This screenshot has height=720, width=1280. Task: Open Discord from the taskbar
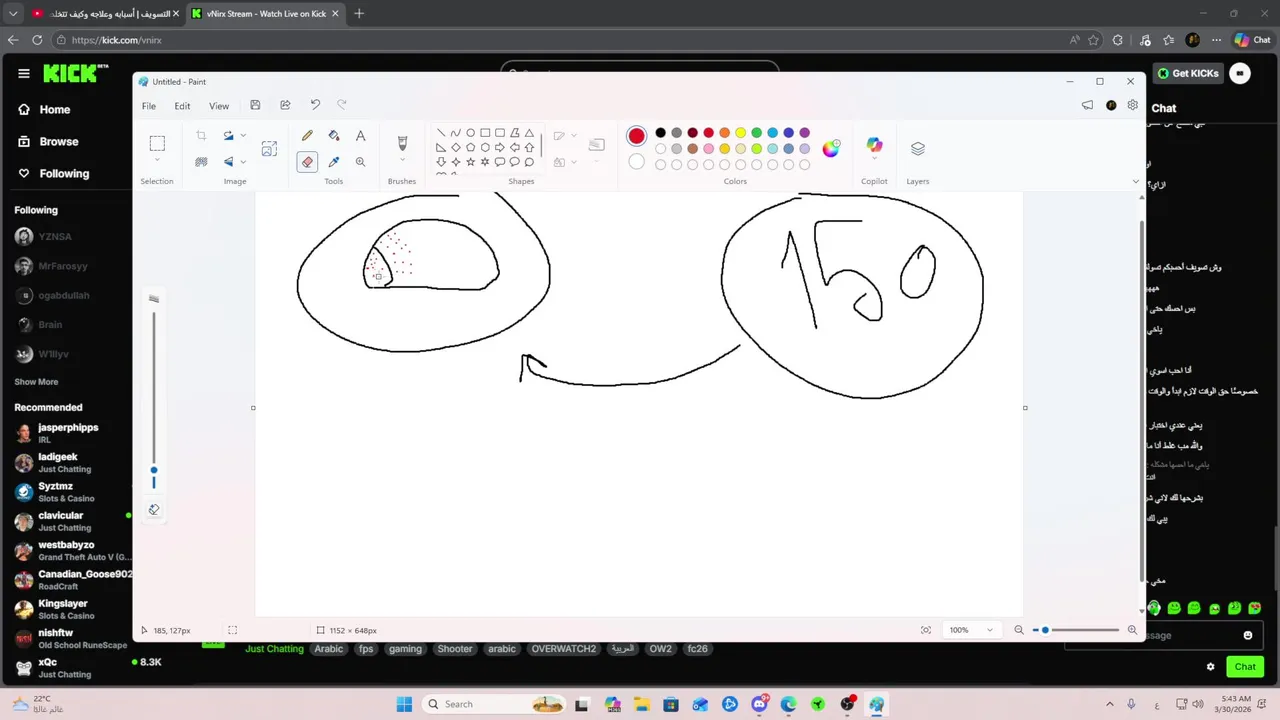coord(759,704)
